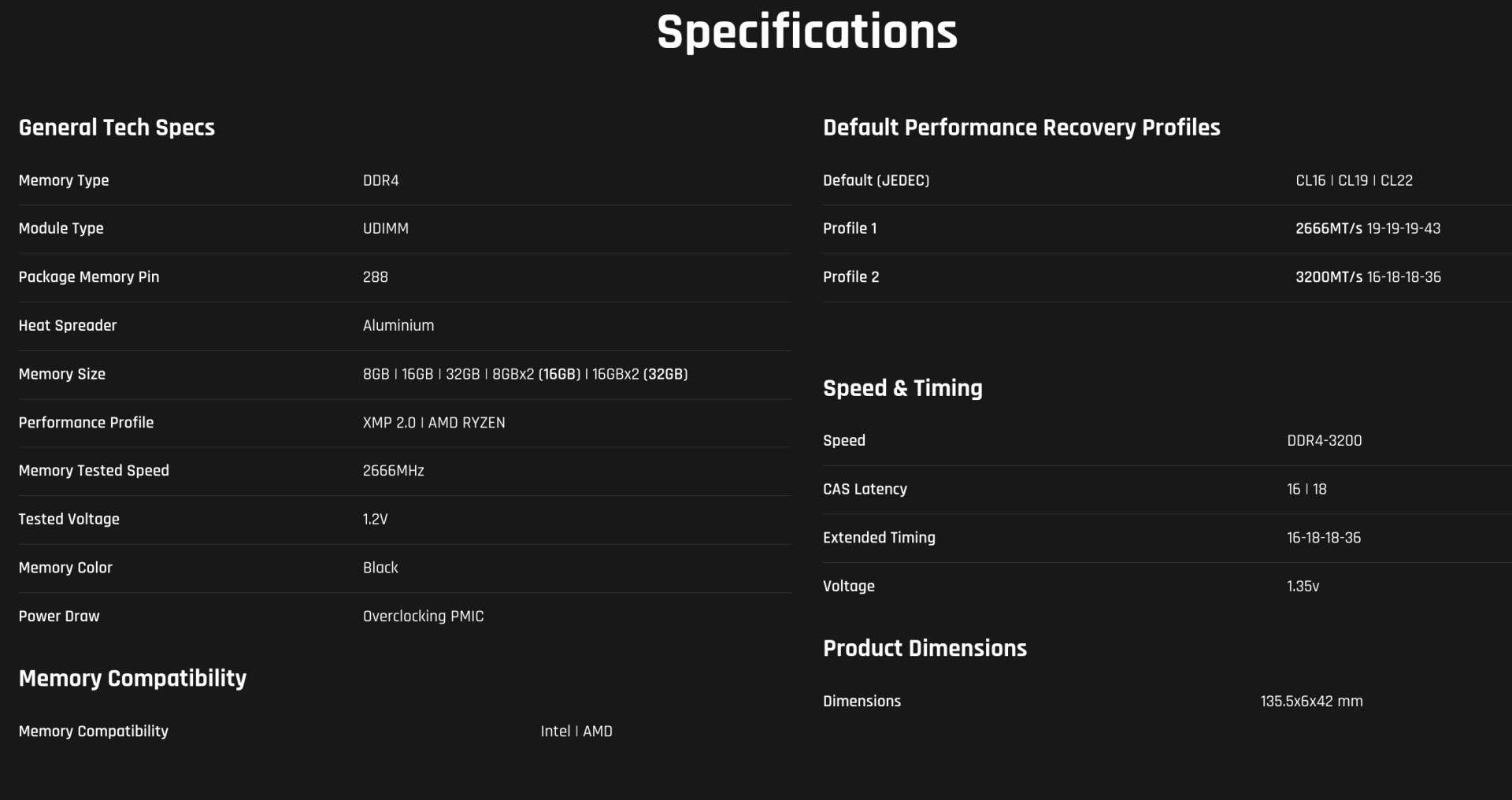Click the Intel | AMD compatibility value
The height and width of the screenshot is (800, 1512).
coord(576,731)
